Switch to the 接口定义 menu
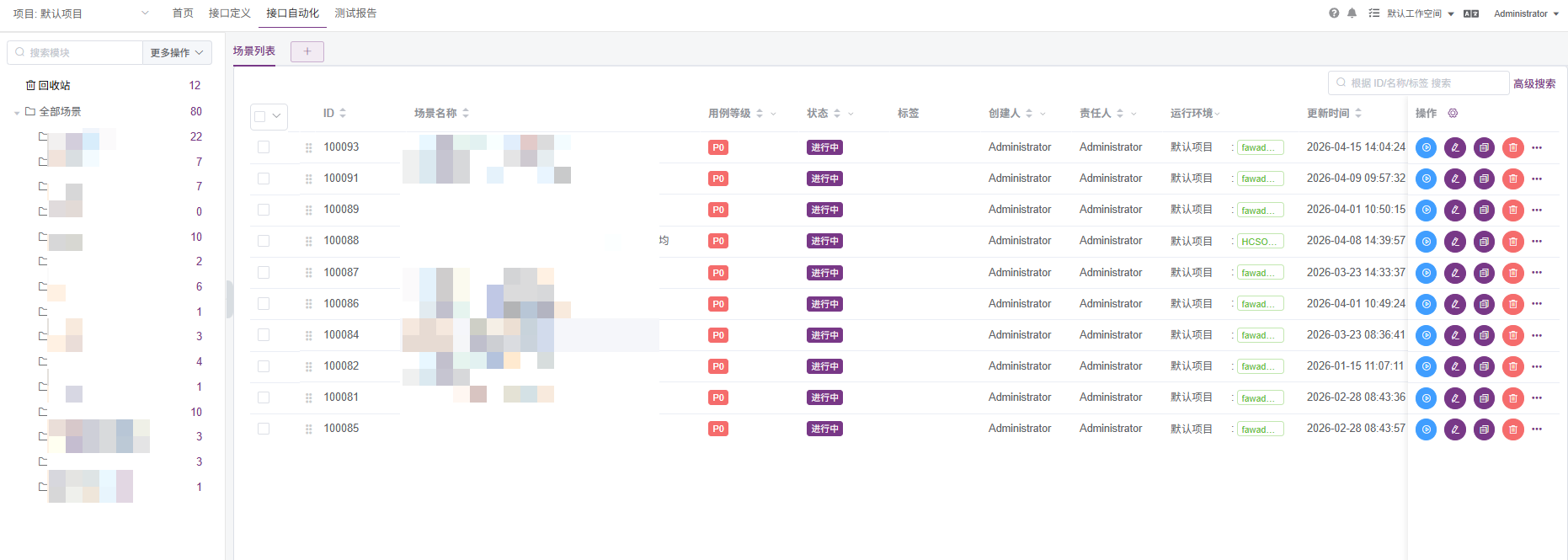Viewport: 1568px width, 560px height. tap(229, 13)
